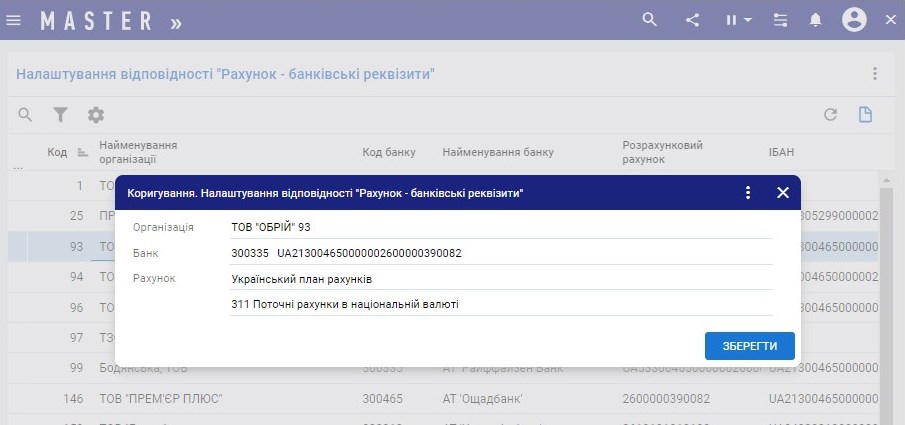Click the page title Налаштування відповідності
This screenshot has width=905, height=425.
(225, 74)
